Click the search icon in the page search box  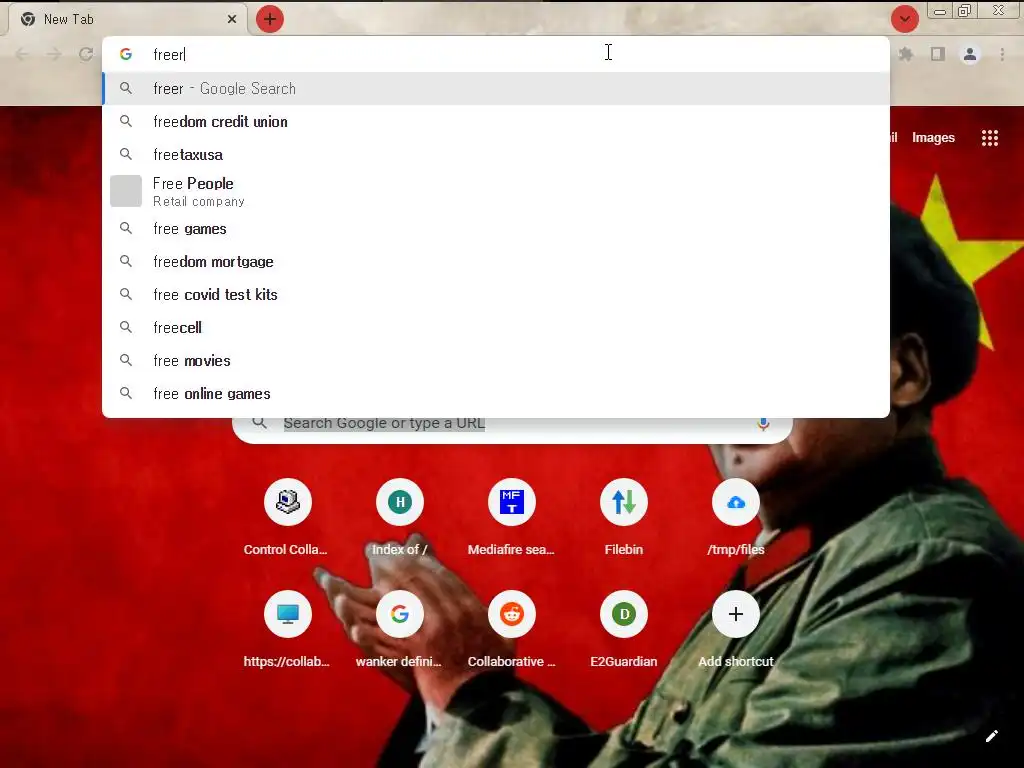[x=259, y=423]
